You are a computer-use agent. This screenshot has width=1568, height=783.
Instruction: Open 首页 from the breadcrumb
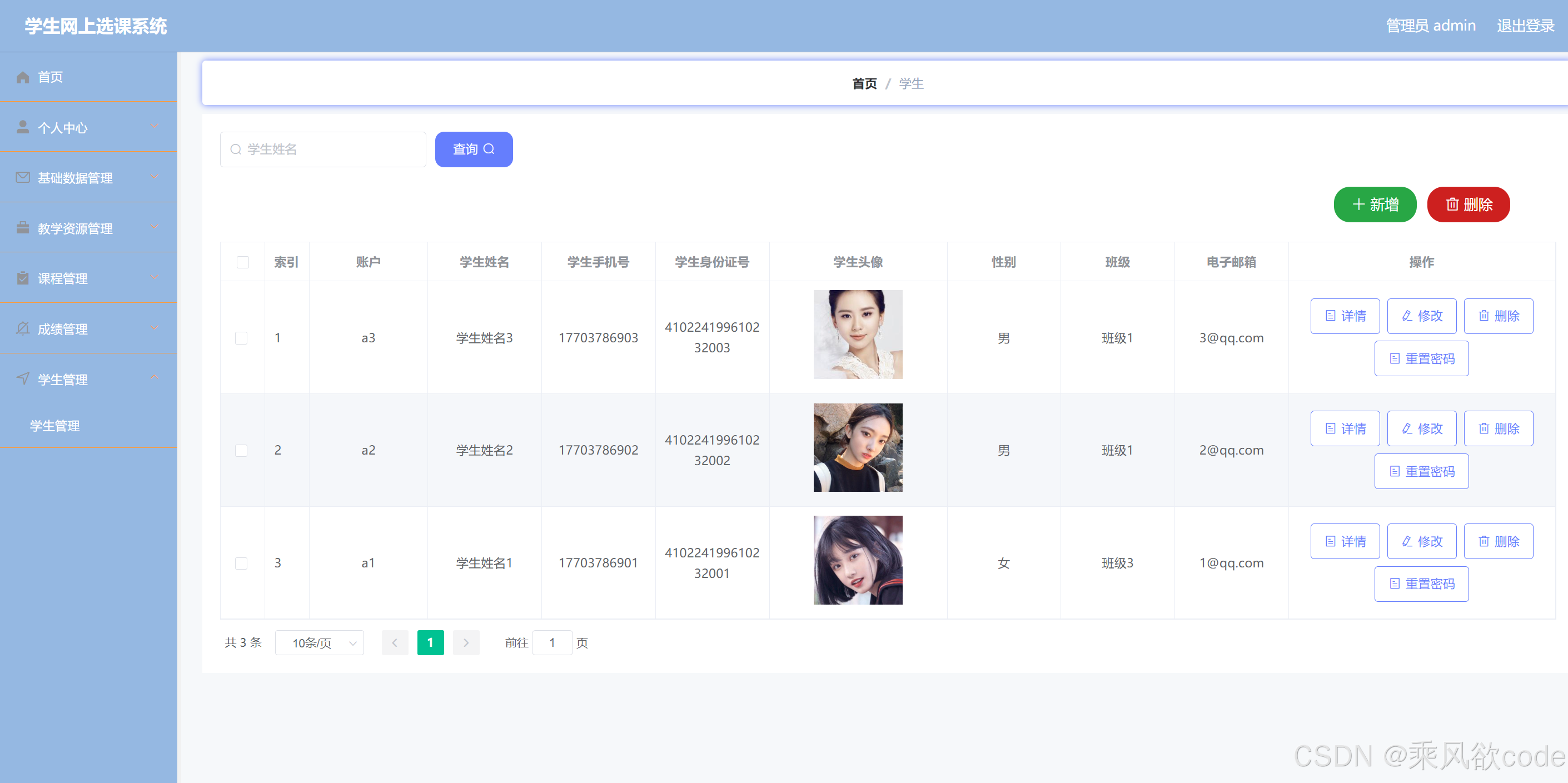(x=864, y=83)
